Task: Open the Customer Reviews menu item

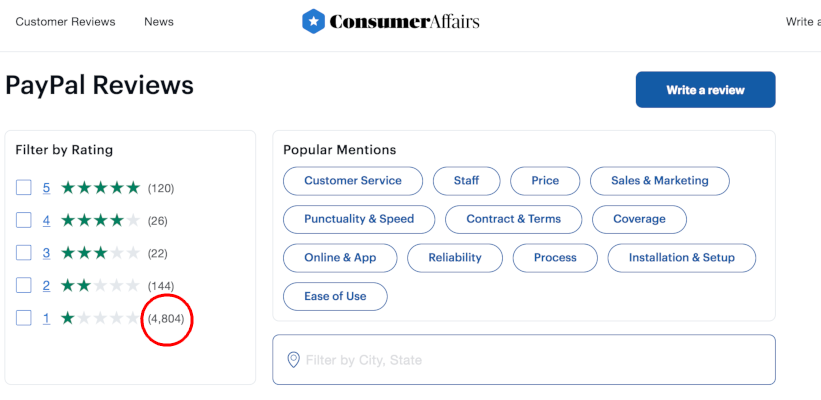Action: [x=65, y=21]
